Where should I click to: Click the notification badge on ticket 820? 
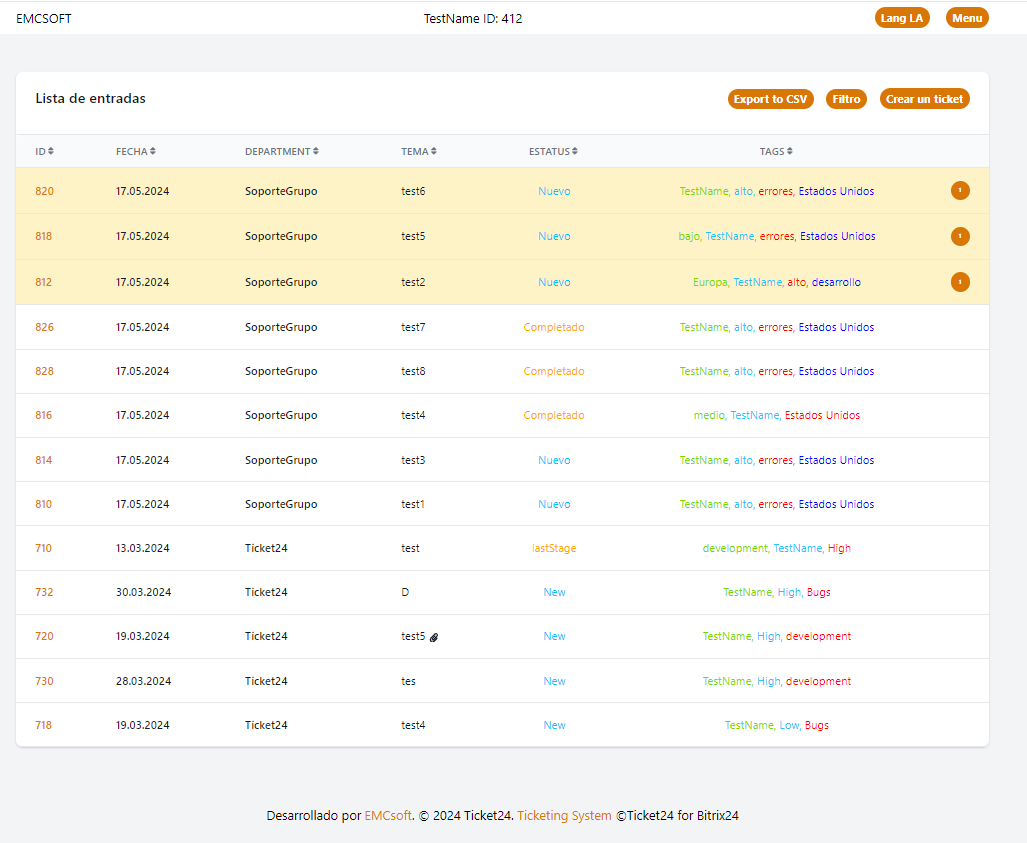point(960,191)
